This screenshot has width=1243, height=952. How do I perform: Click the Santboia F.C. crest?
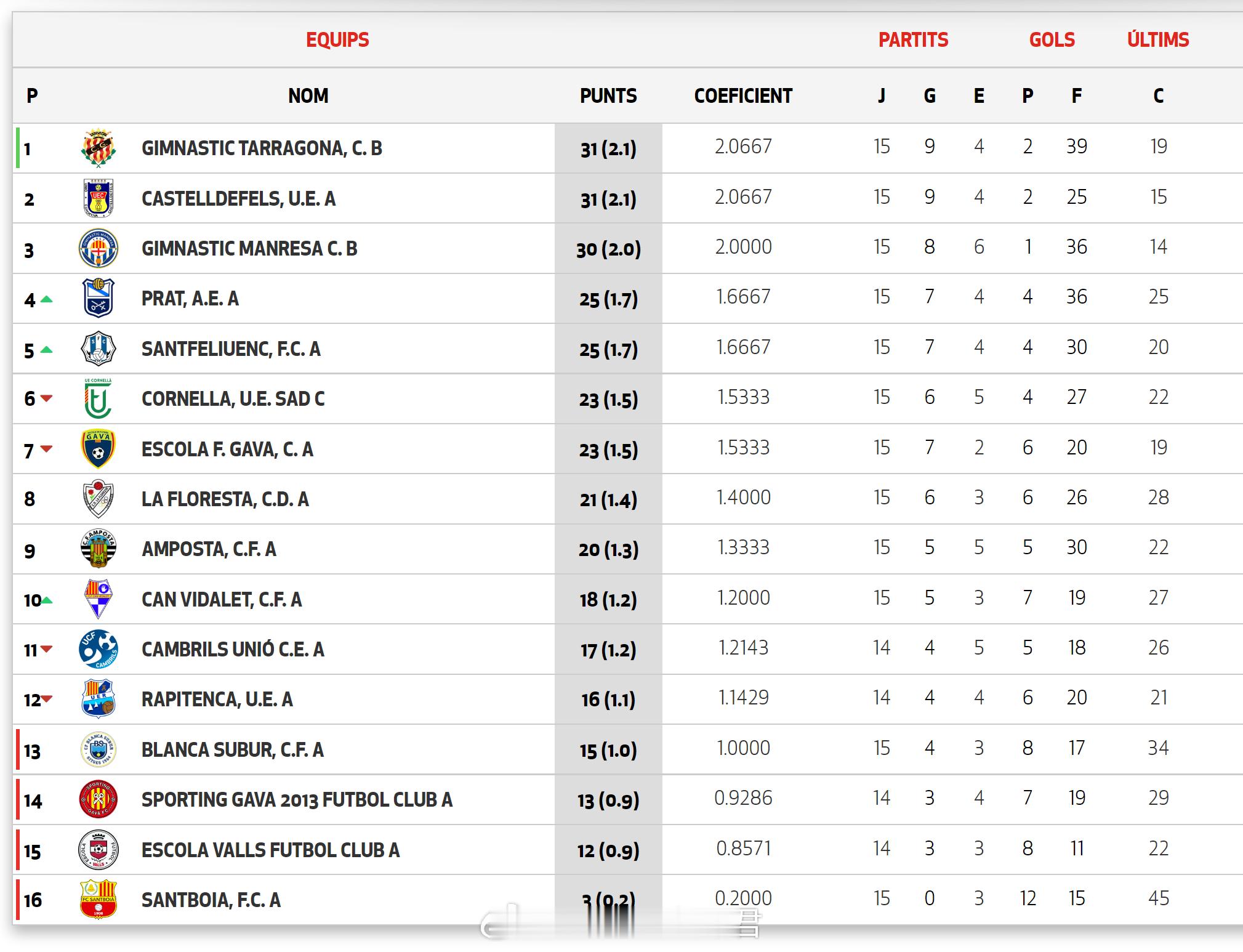99,900
